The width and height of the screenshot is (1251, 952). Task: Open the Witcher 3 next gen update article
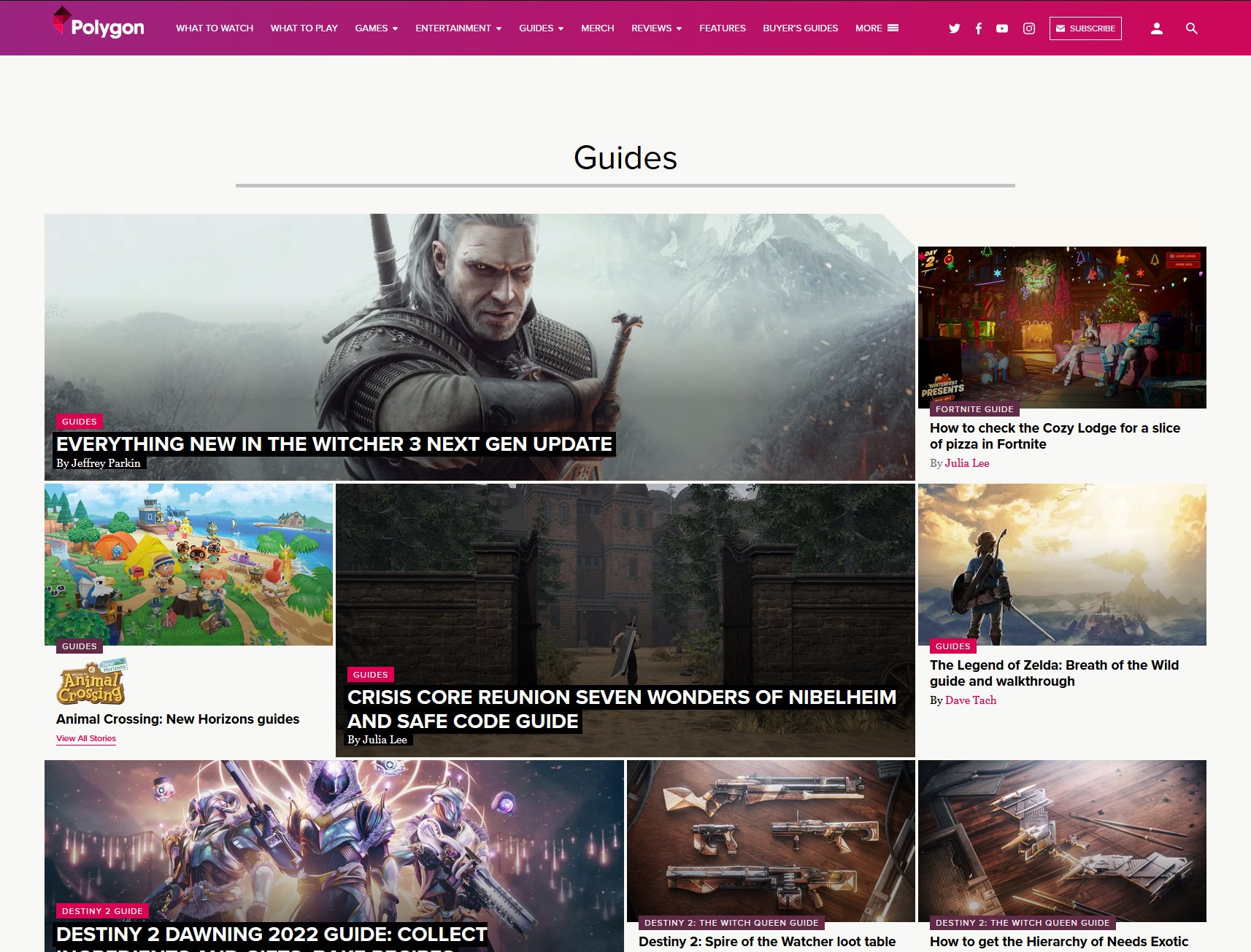pos(334,444)
